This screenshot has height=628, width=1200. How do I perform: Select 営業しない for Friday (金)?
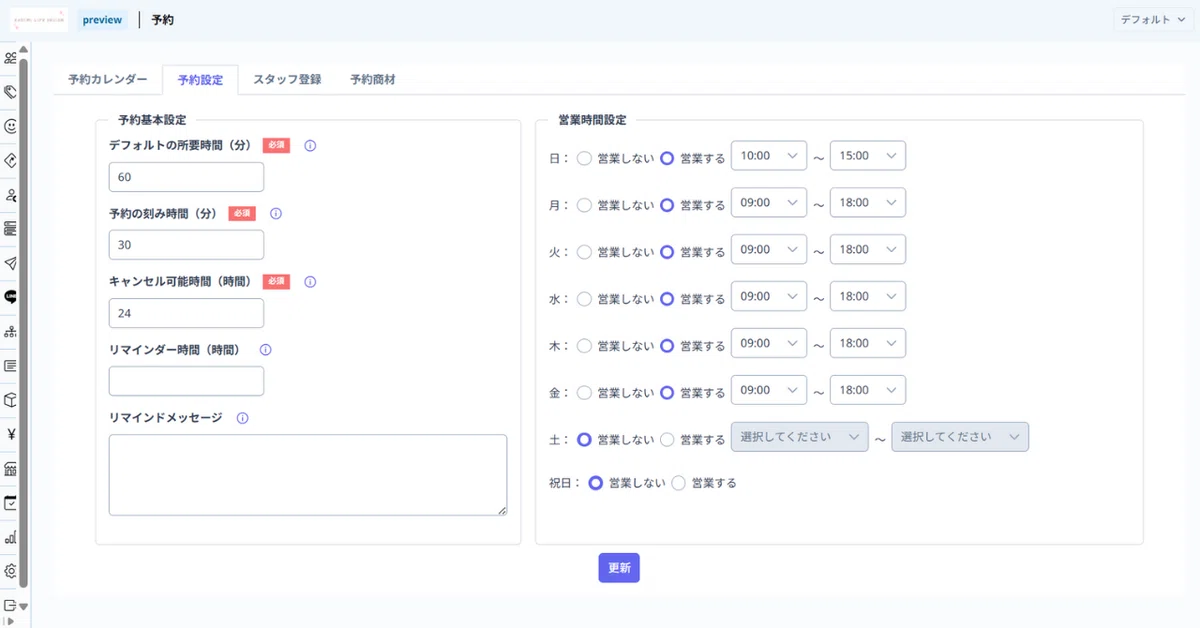[584, 392]
